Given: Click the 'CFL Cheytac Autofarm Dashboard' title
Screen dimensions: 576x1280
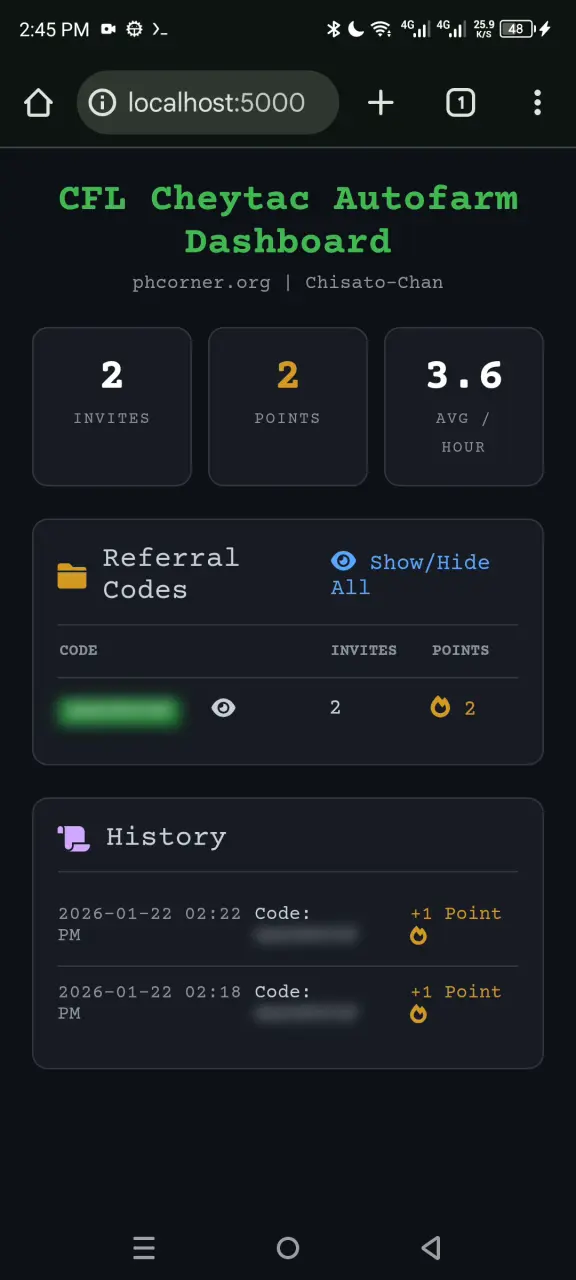Looking at the screenshot, I should pyautogui.click(x=288, y=219).
